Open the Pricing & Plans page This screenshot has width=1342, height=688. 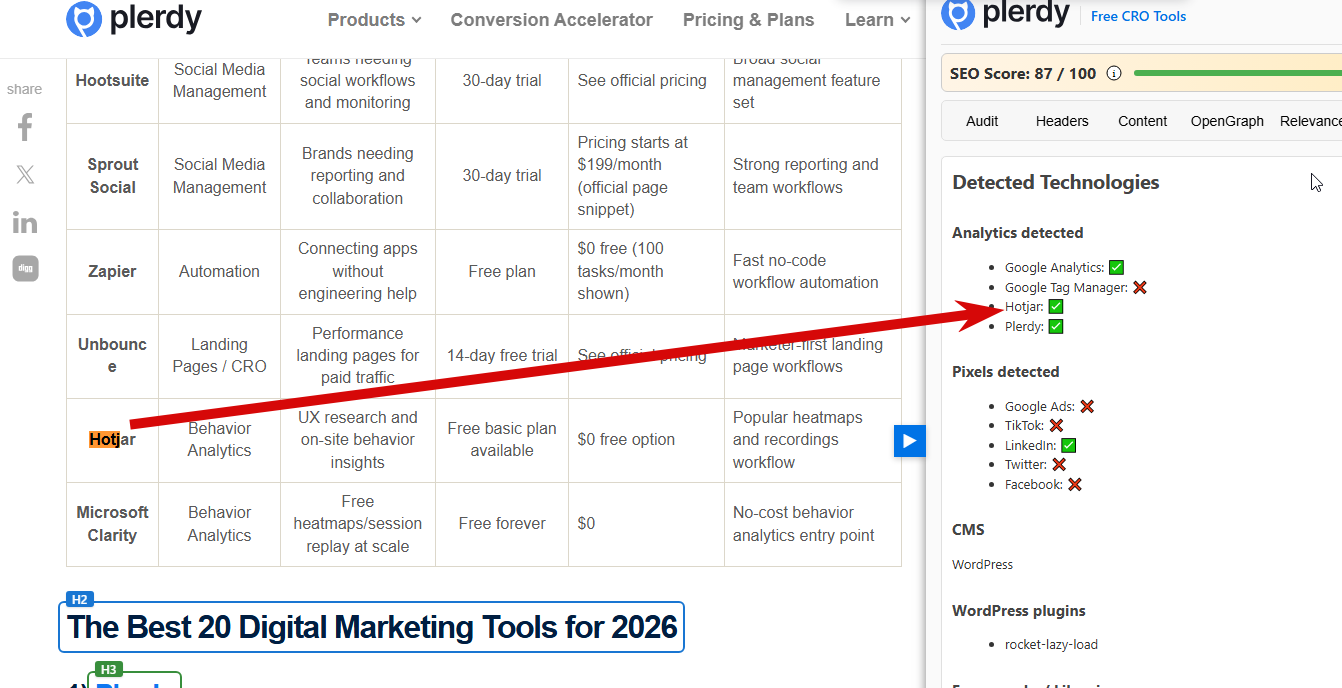[x=748, y=20]
